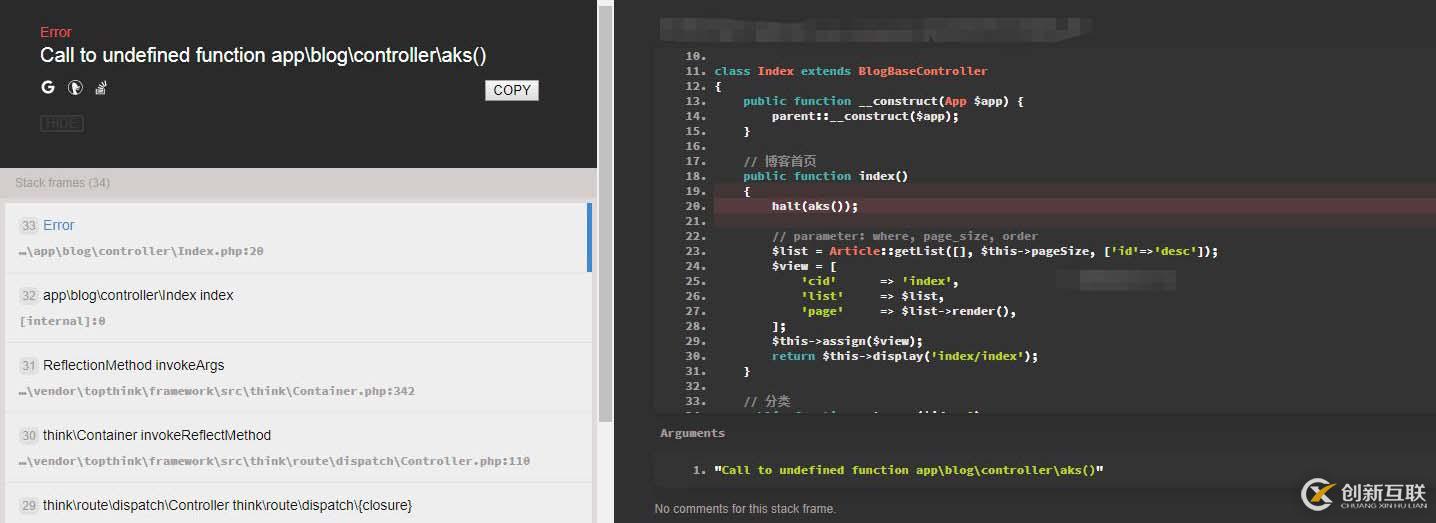Select frame 29 think\route\dispatch\Controller closure

coord(299,503)
